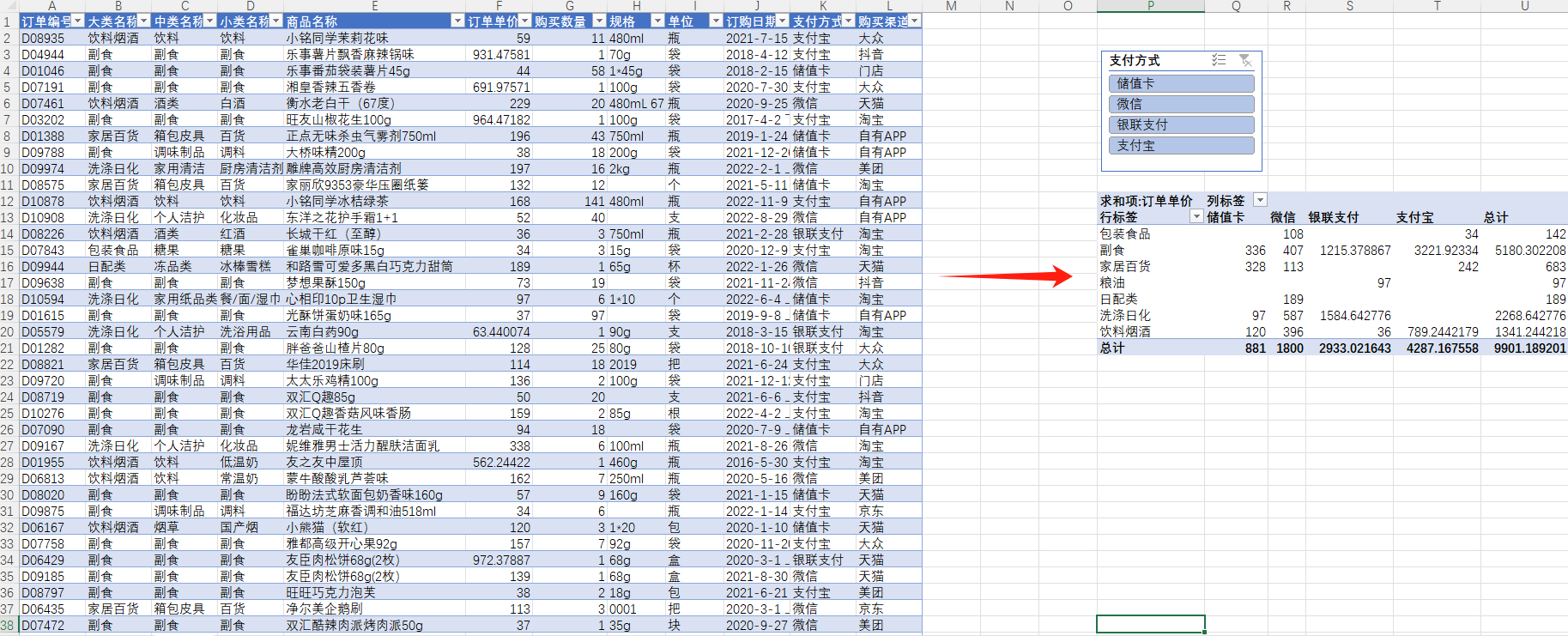Image resolution: width=1568 pixels, height=636 pixels.
Task: Select the order ID cell D07472
Action: [51, 625]
